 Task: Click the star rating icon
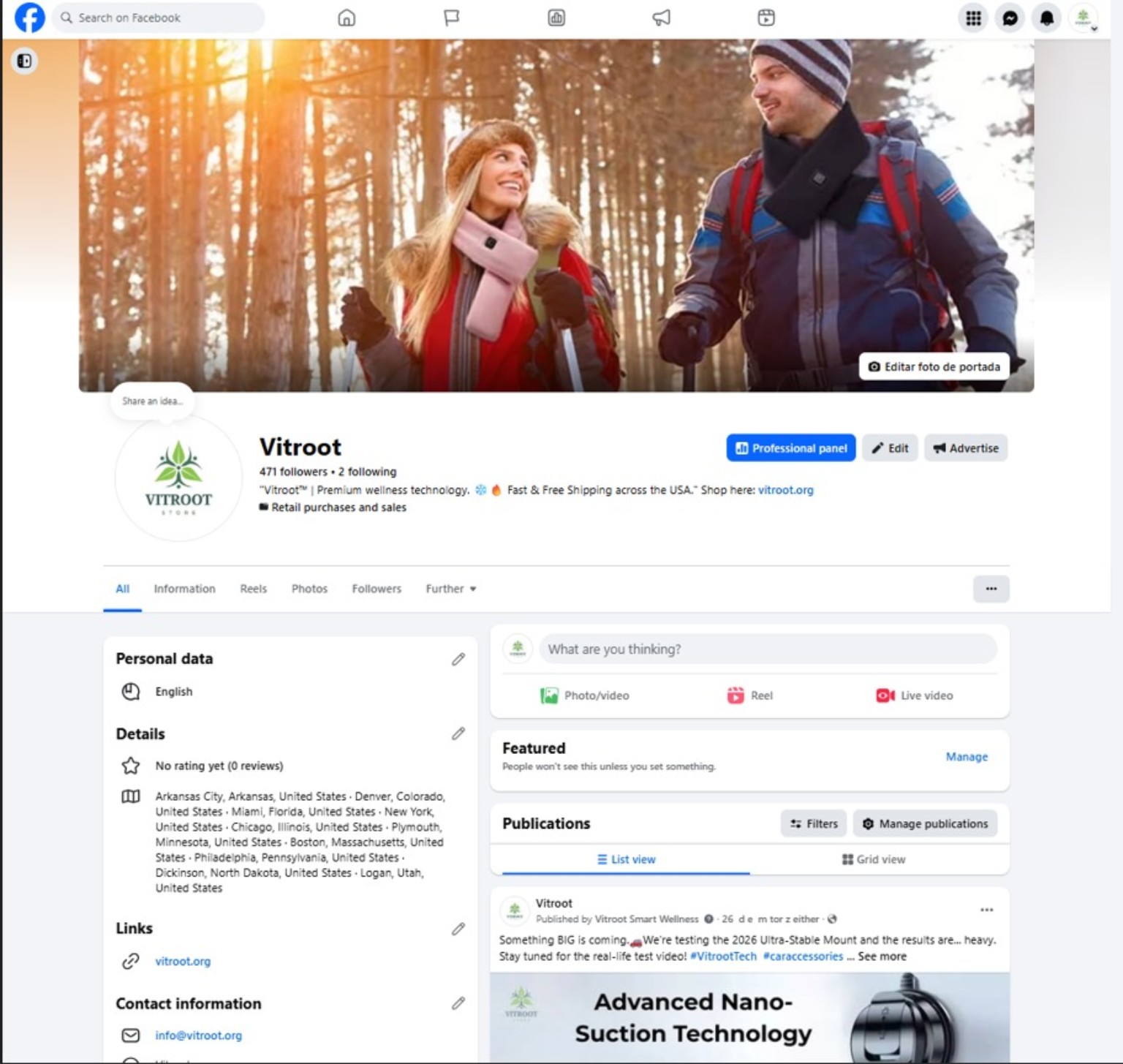tap(131, 766)
